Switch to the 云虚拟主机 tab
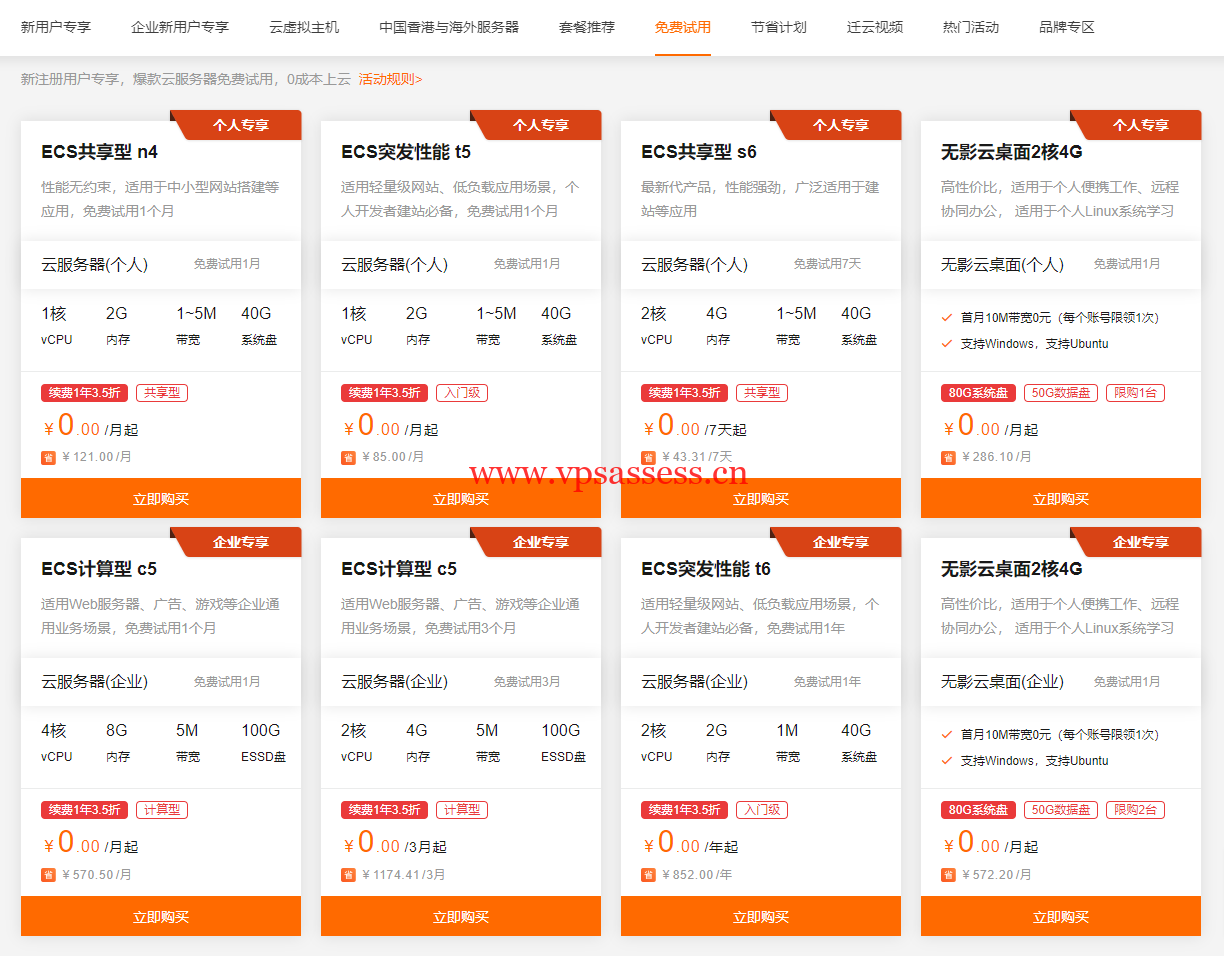 [x=304, y=27]
